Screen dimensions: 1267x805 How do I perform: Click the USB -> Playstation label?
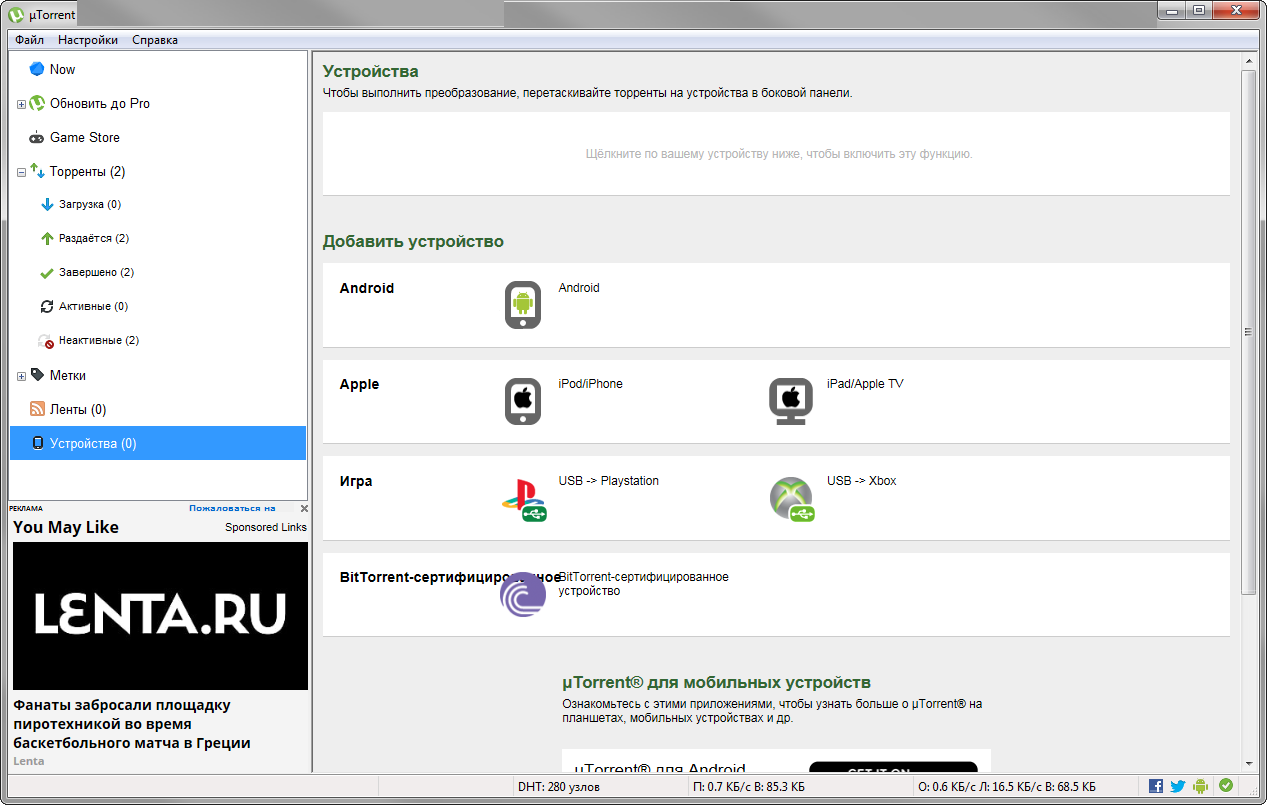coord(608,481)
